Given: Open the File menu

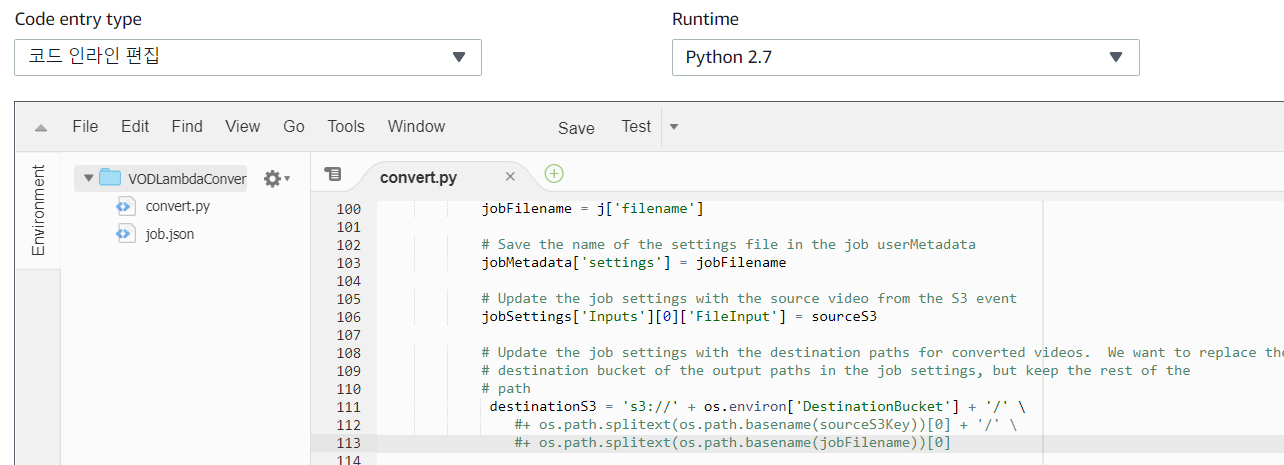Looking at the screenshot, I should tap(85, 126).
